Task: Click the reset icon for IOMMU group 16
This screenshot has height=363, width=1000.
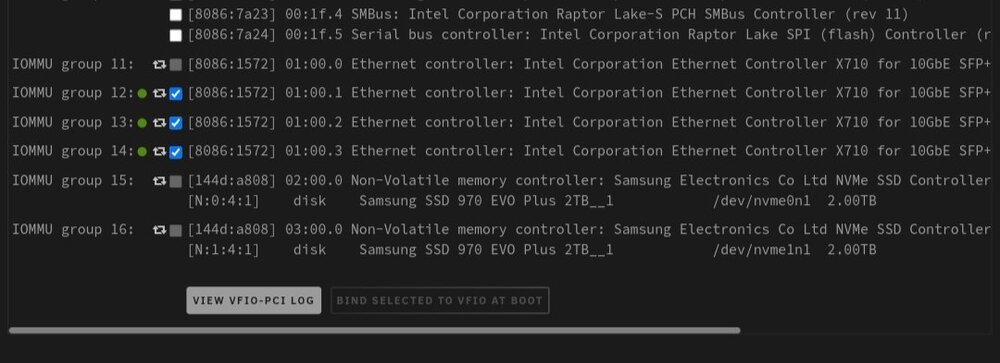Action: (x=159, y=230)
